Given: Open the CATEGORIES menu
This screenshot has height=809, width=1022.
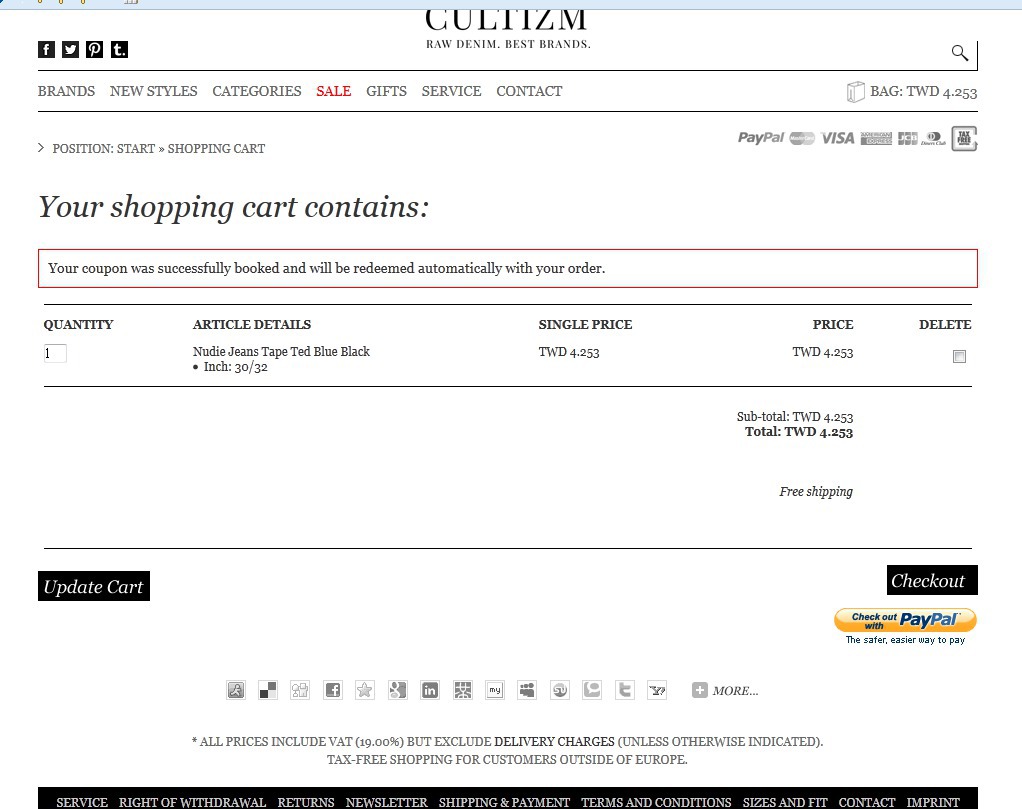Looking at the screenshot, I should point(257,91).
